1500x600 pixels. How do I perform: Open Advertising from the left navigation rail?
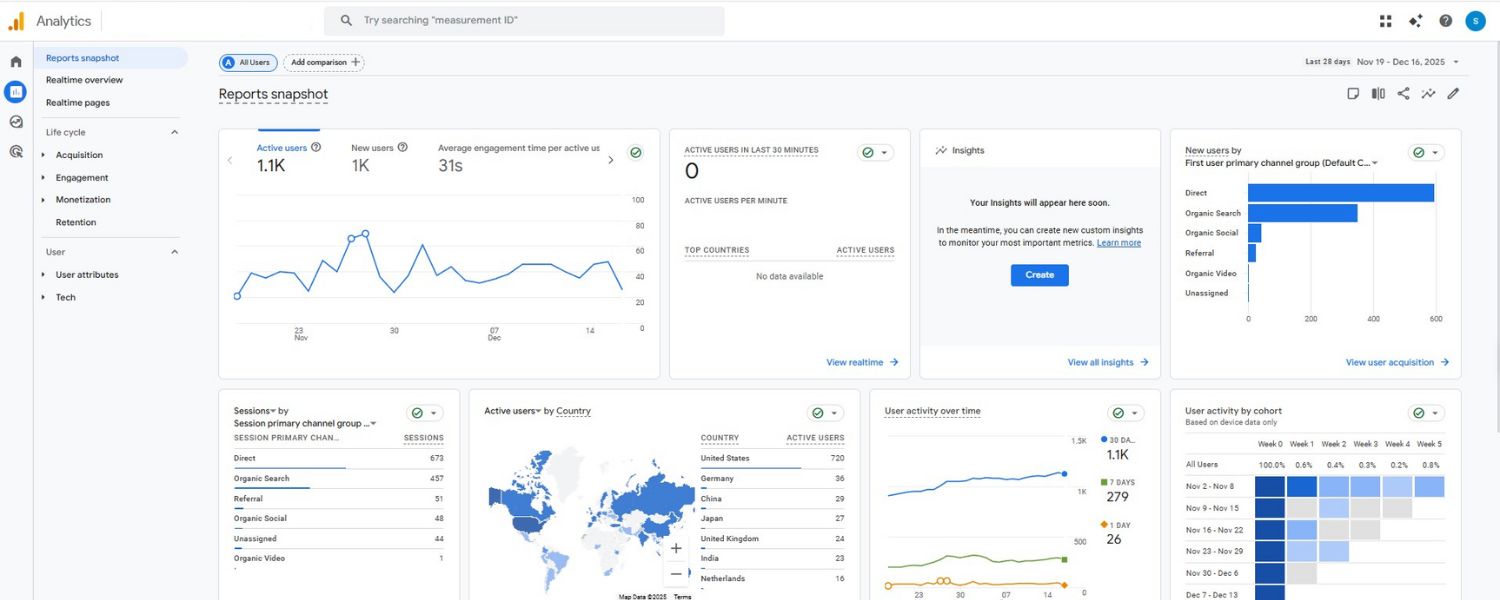(x=14, y=152)
